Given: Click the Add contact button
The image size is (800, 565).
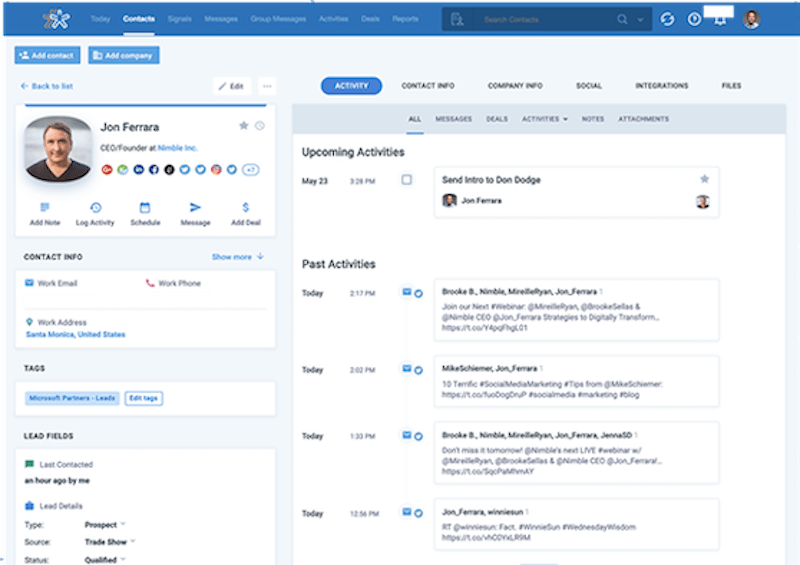Looking at the screenshot, I should [47, 55].
